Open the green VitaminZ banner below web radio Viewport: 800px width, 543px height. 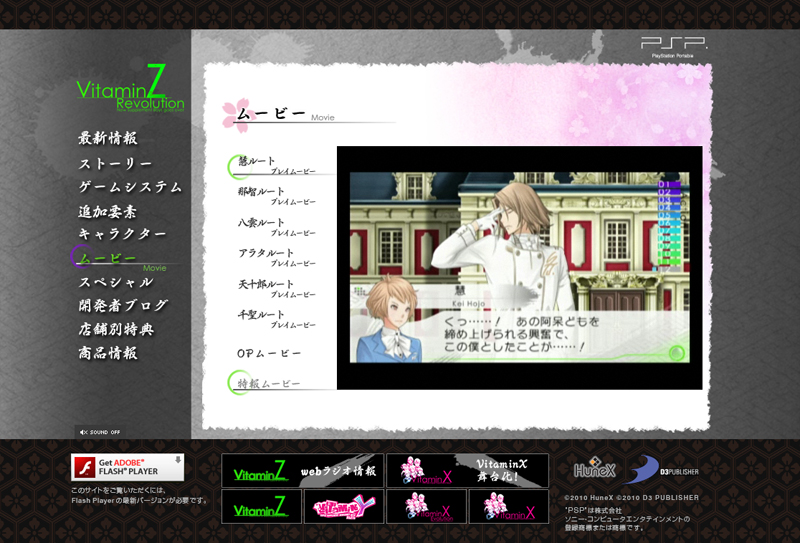(x=261, y=506)
